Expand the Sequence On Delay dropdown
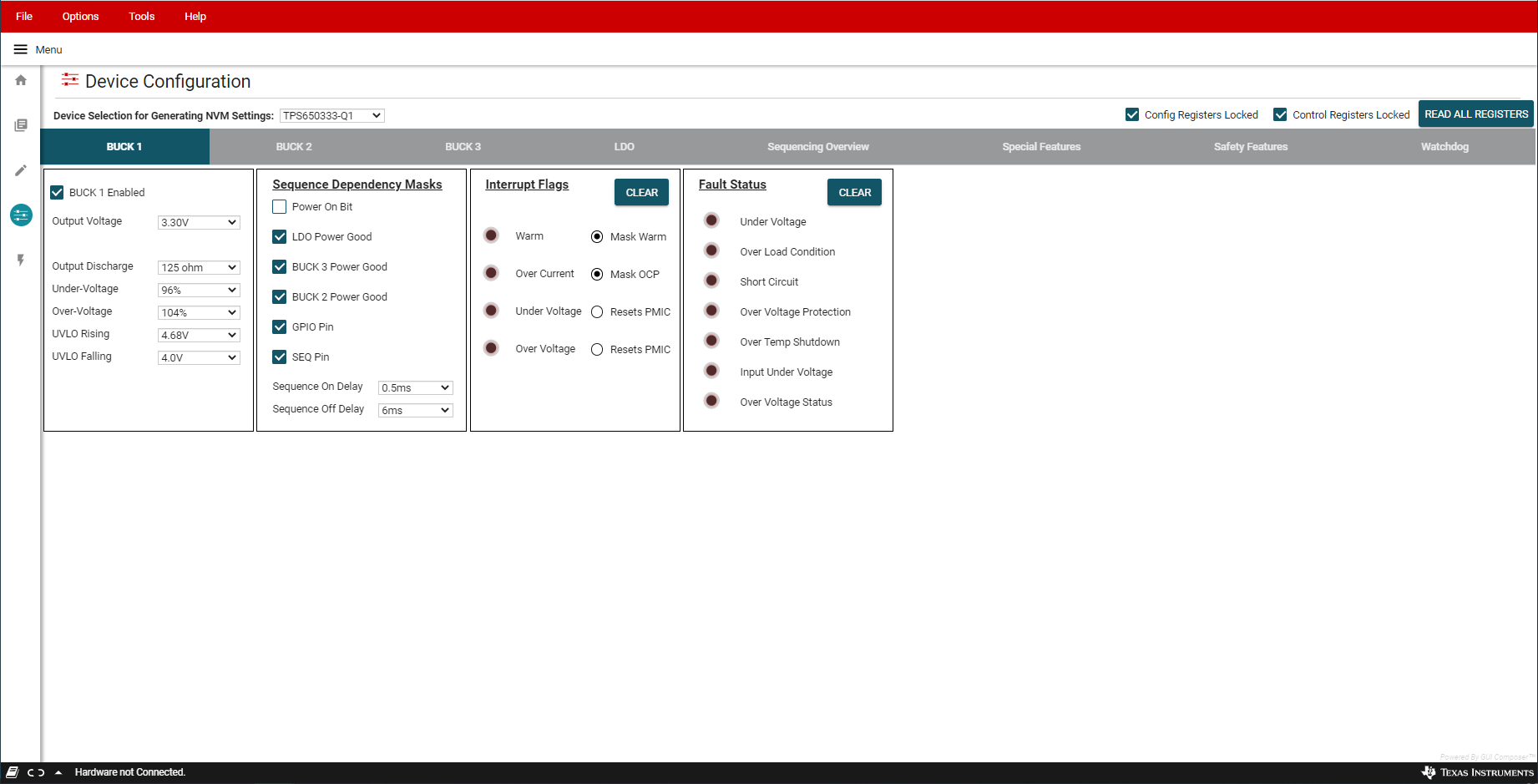Screen dimensions: 1538x784 (x=415, y=388)
